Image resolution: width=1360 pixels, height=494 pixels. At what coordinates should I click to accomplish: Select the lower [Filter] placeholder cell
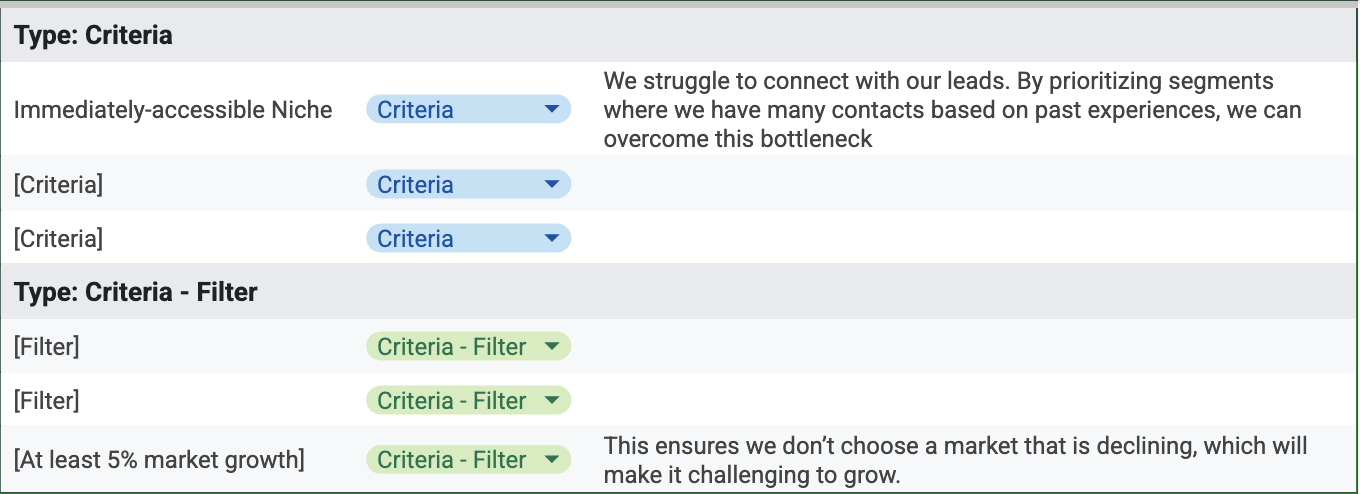click(46, 401)
